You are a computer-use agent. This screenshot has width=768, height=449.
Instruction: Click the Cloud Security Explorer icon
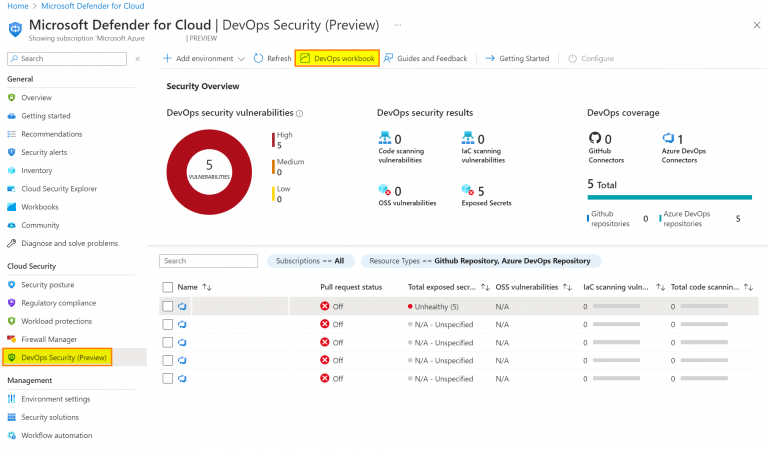[x=12, y=189]
